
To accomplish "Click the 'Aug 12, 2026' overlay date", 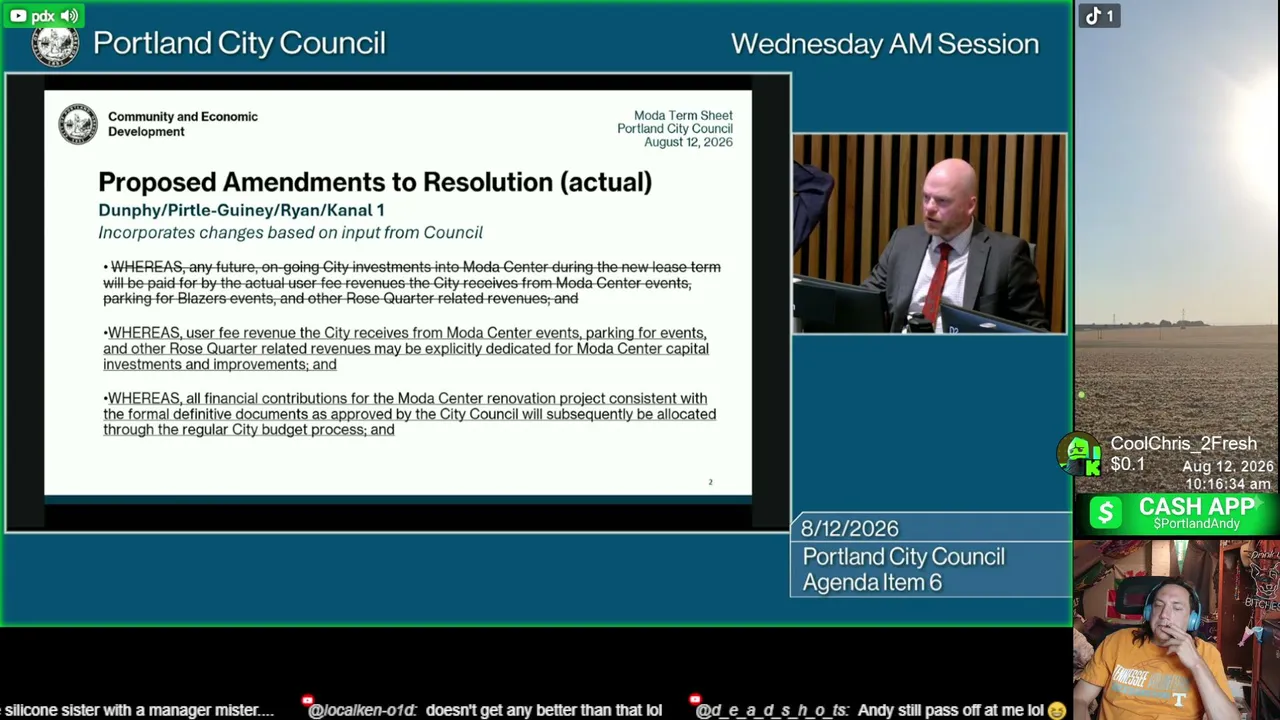I will coord(1228,467).
